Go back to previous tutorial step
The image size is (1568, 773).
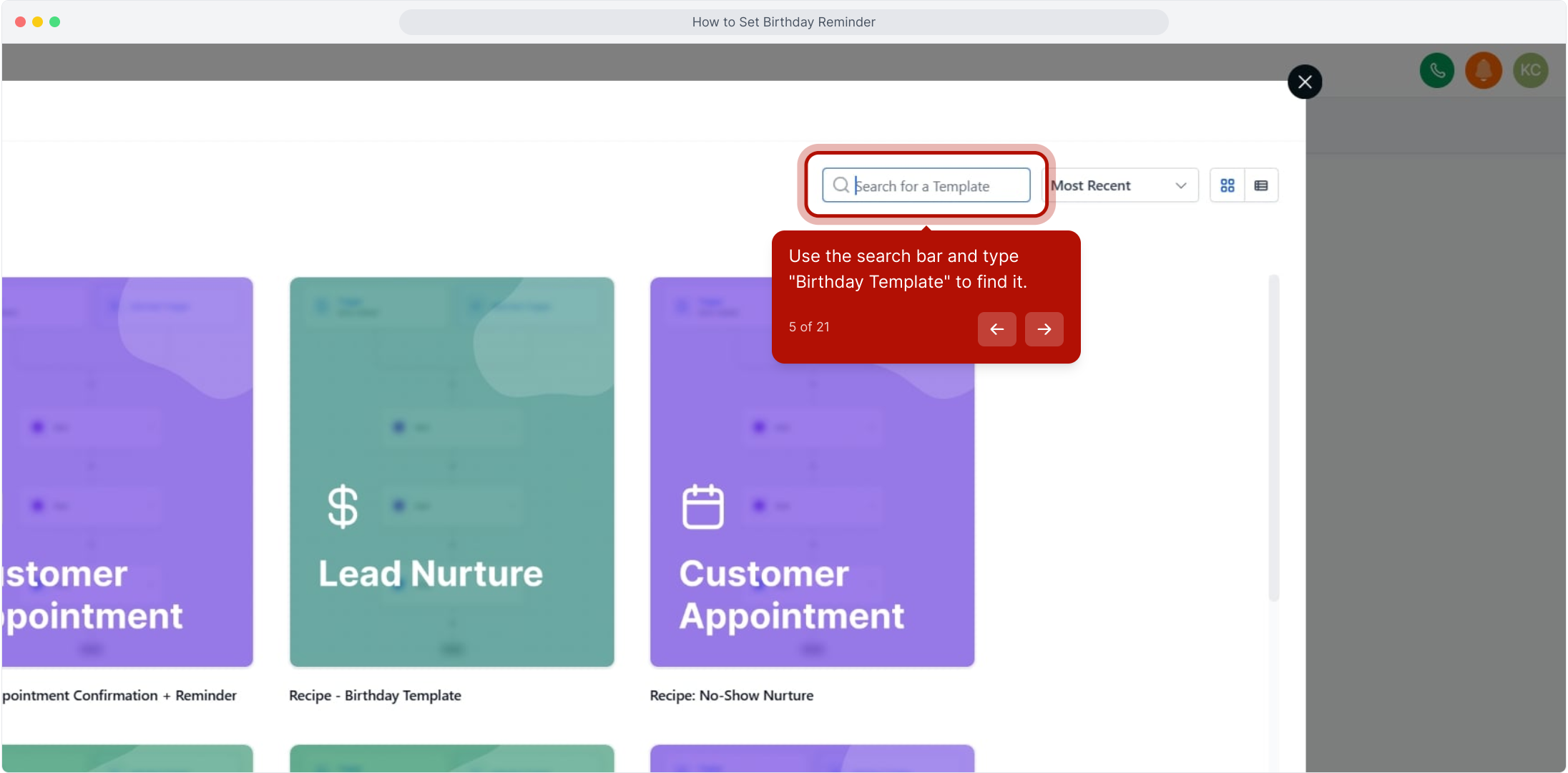(996, 329)
